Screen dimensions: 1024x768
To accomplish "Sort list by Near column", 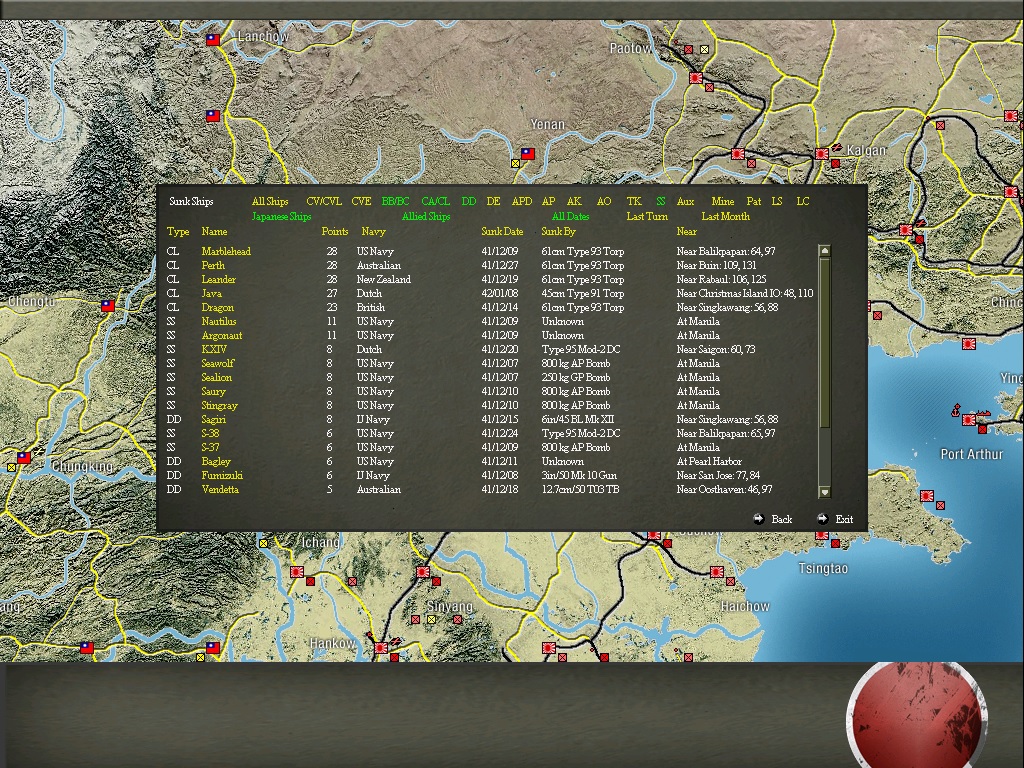I will (686, 231).
